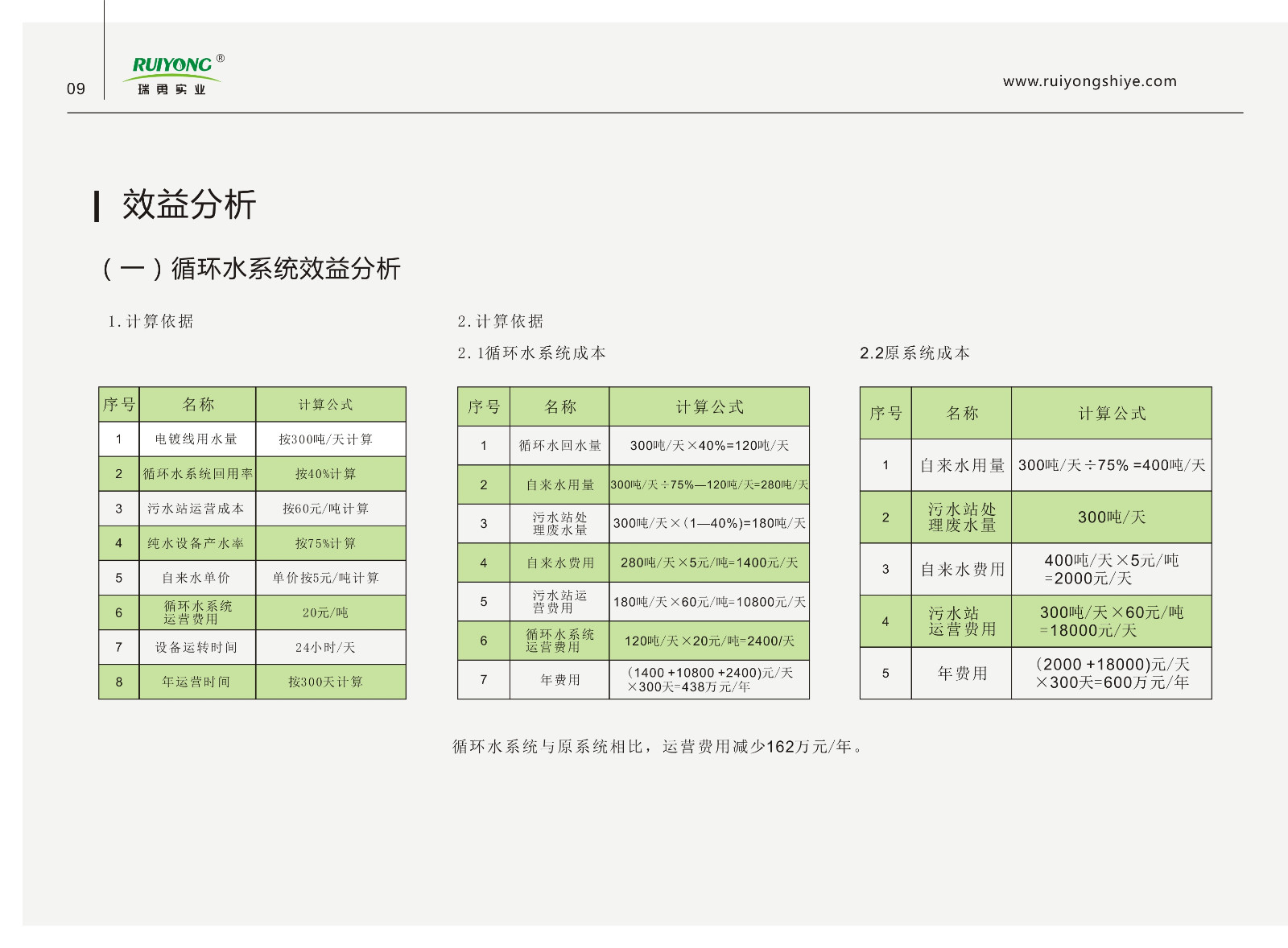Select the 300吨/天×(1—40%)=180吨/天 formula
The image size is (1288, 948).
(x=709, y=524)
